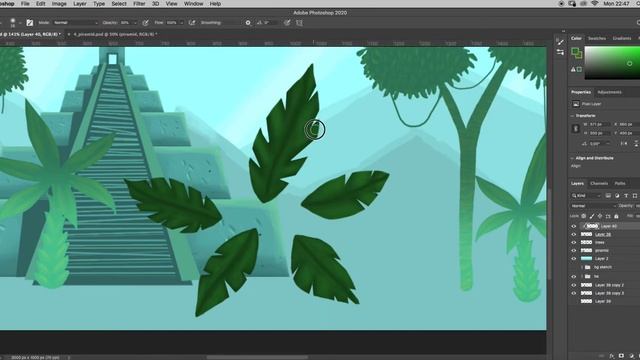The width and height of the screenshot is (640, 360).
Task: Click the foreground color swatch
Action: pyautogui.click(x=576, y=51)
